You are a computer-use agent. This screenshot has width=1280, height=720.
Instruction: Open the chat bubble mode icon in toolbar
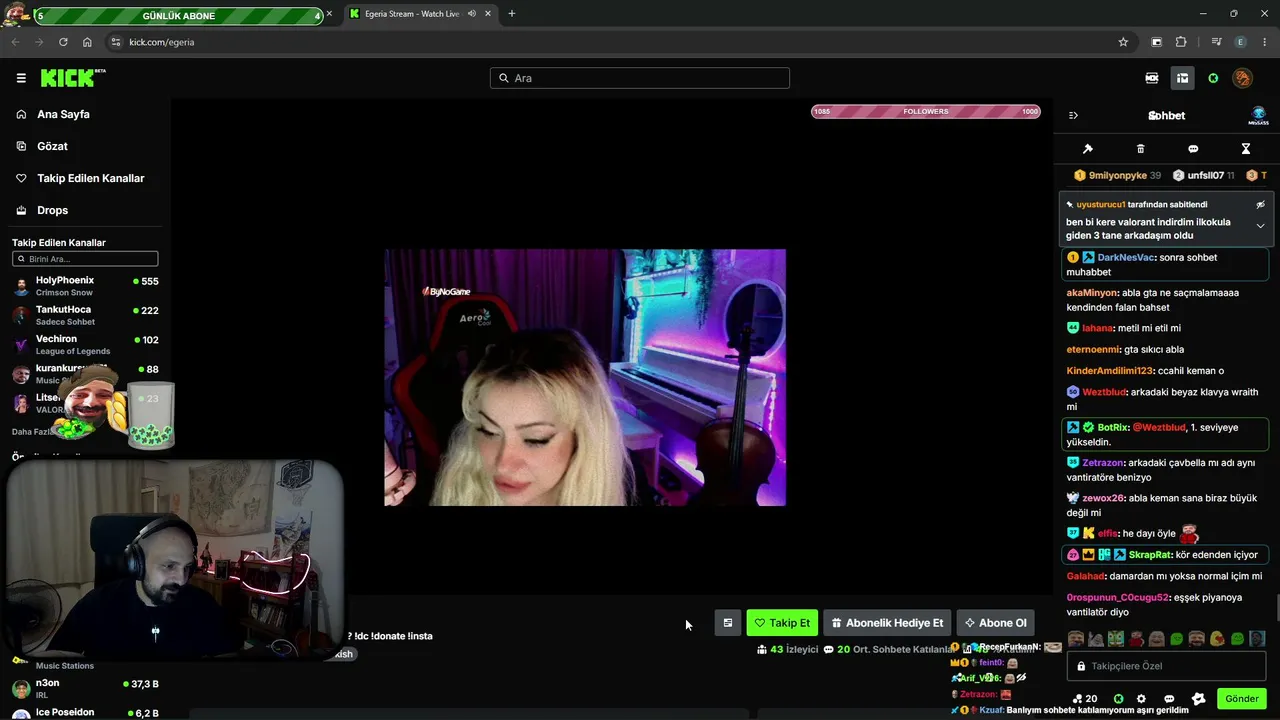(x=1193, y=149)
